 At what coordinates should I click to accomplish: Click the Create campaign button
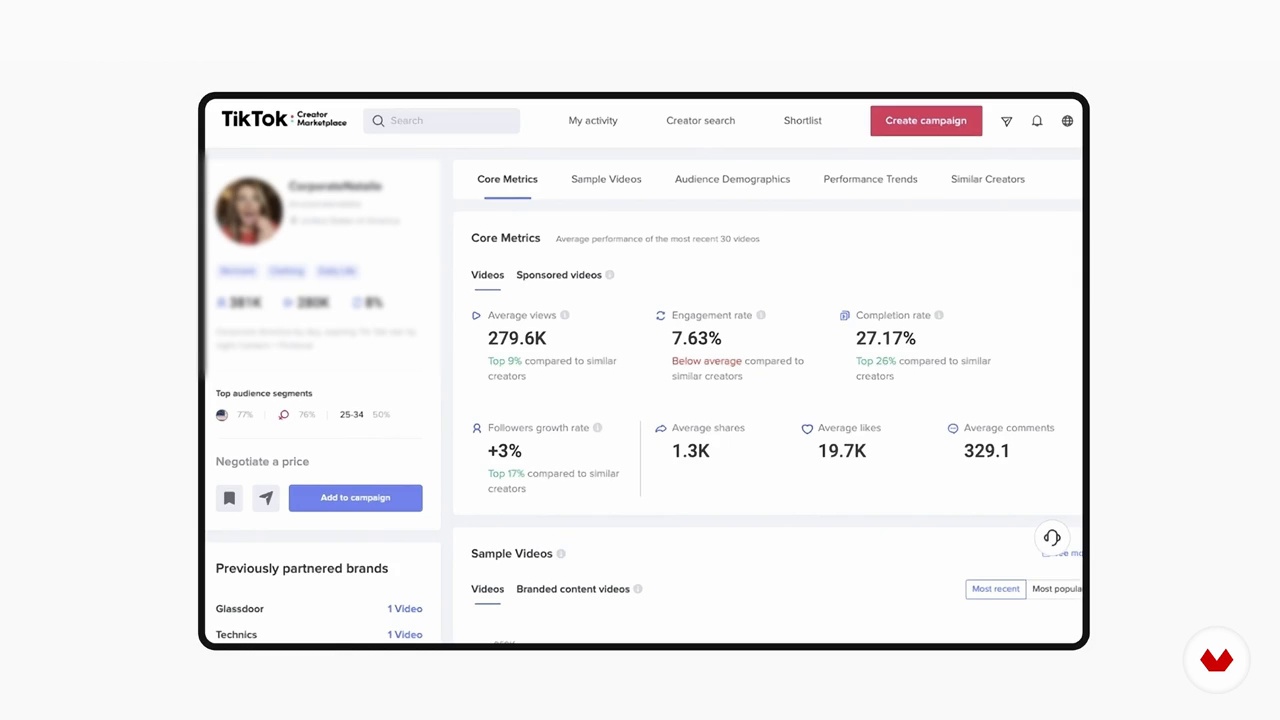tap(926, 121)
